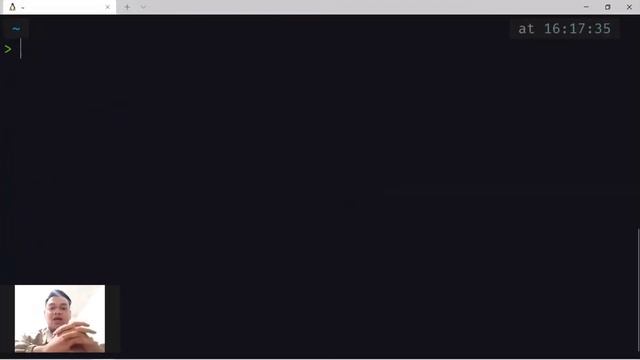The width and height of the screenshot is (640, 360).
Task: Click the vertical scrollbar thumb
Action: [x=638, y=292]
